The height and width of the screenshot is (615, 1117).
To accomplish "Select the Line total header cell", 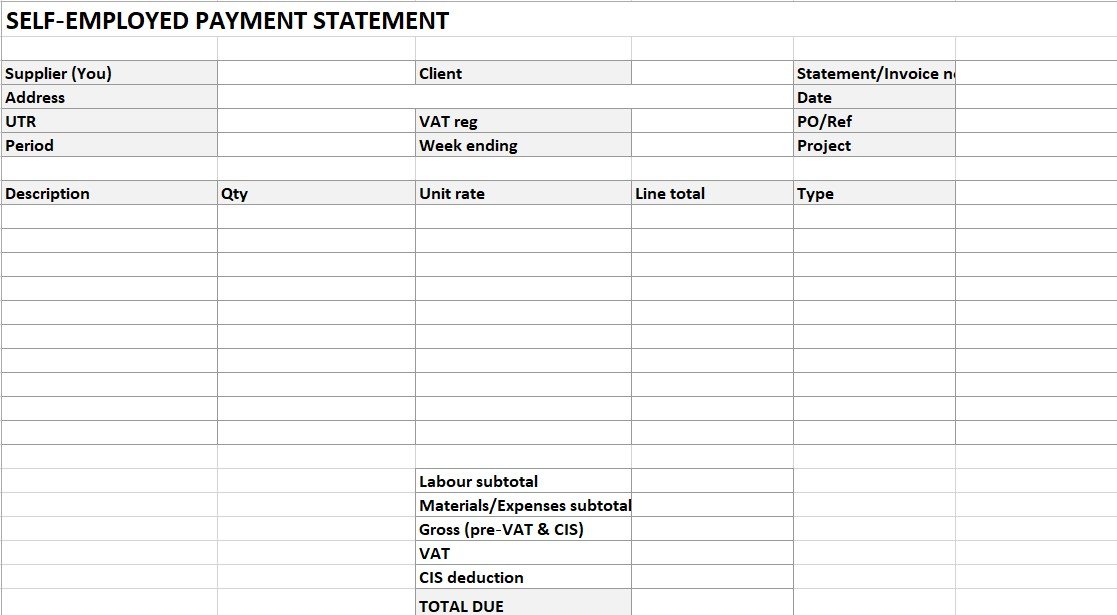I will tap(712, 193).
